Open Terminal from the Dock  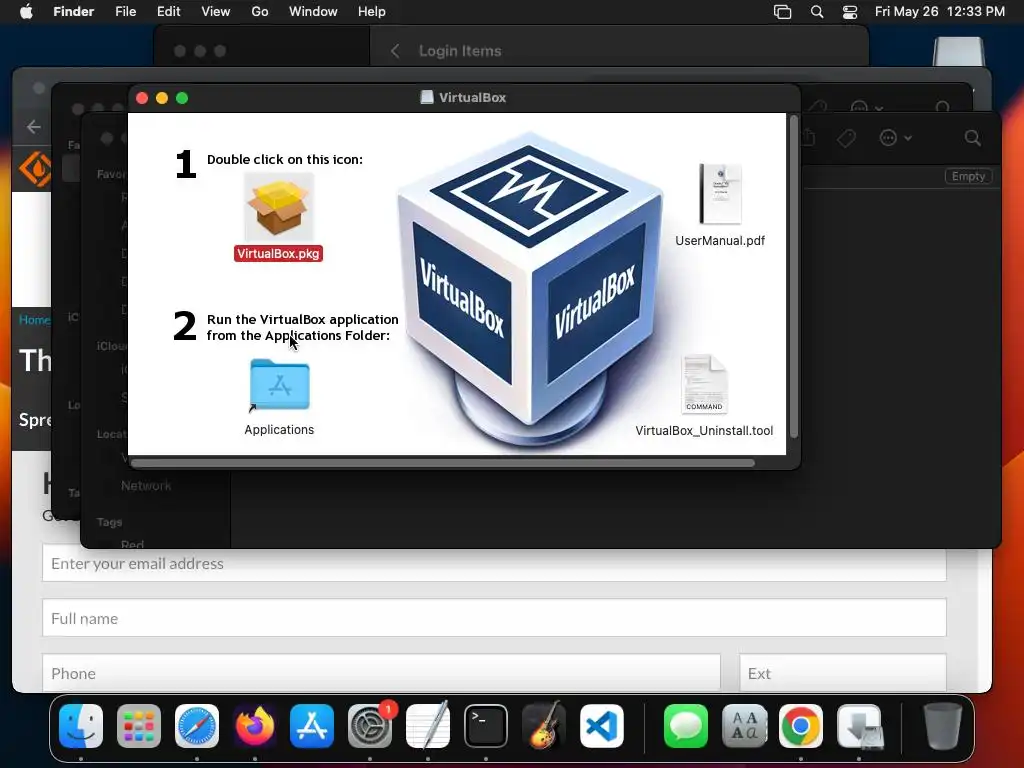pyautogui.click(x=486, y=726)
